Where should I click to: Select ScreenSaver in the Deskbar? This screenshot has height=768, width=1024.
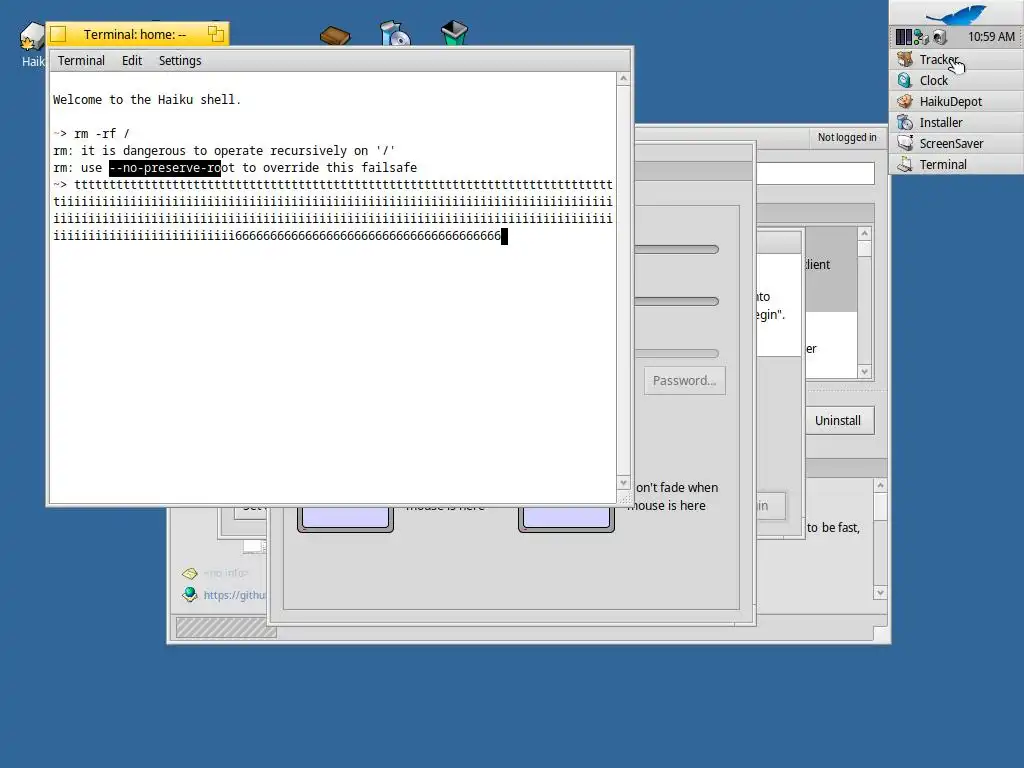(x=956, y=143)
